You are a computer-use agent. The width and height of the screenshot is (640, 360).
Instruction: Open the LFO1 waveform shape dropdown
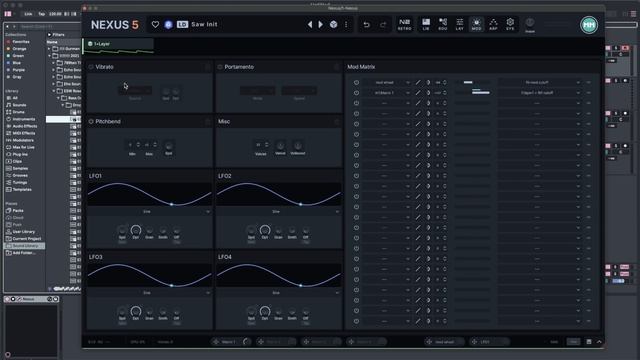point(150,211)
